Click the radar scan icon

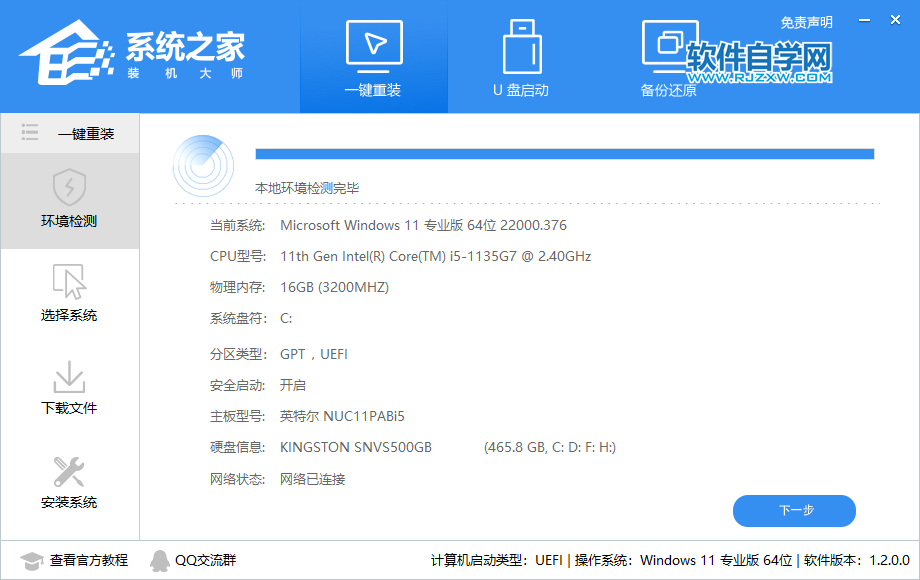tap(203, 165)
